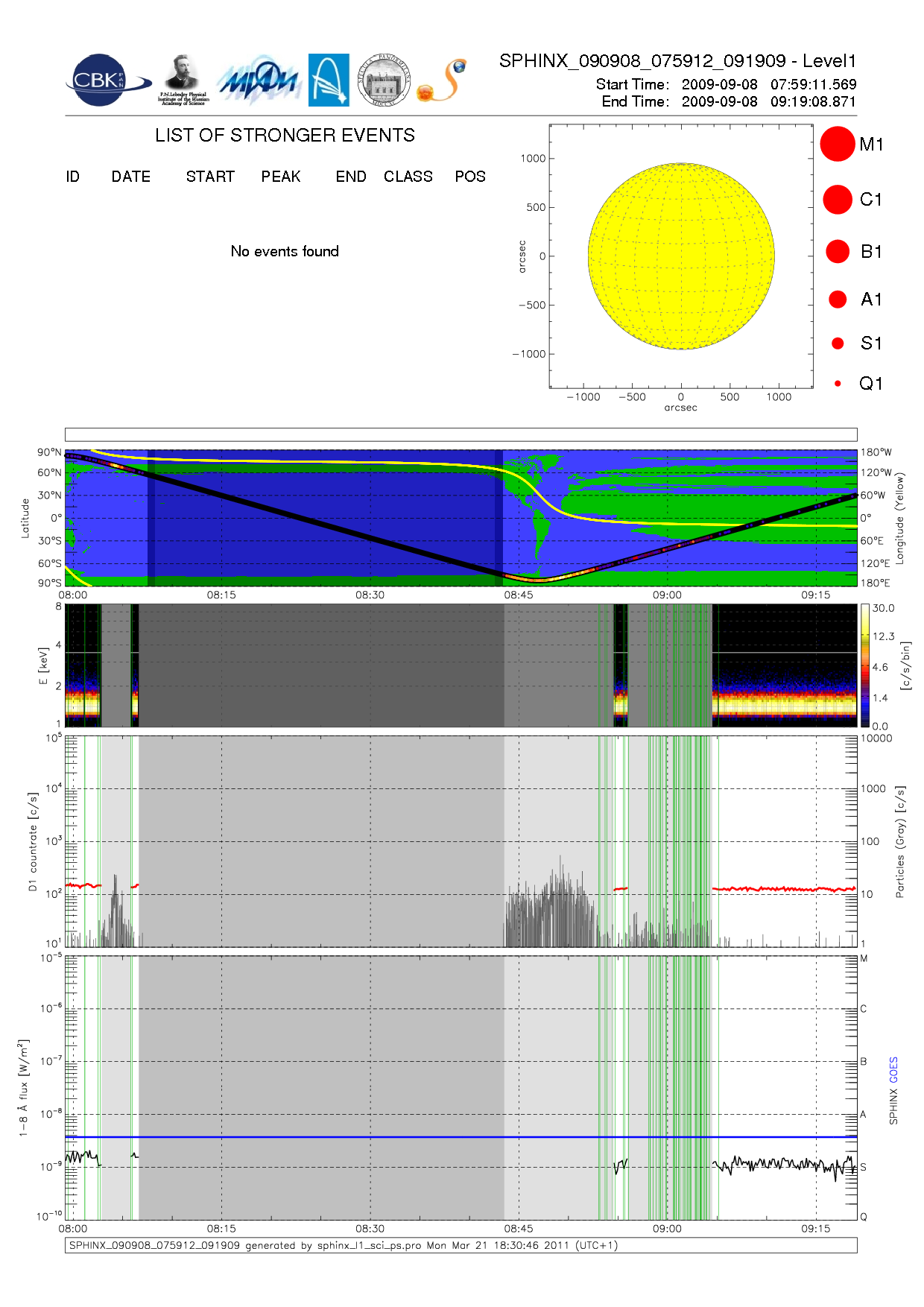Click the No events found message
Screen dimensions: 924x1307
click(x=285, y=251)
